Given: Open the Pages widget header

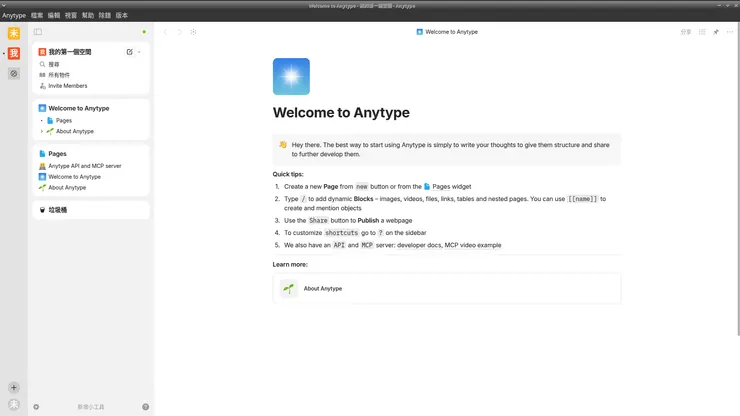Looking at the screenshot, I should click(x=57, y=153).
